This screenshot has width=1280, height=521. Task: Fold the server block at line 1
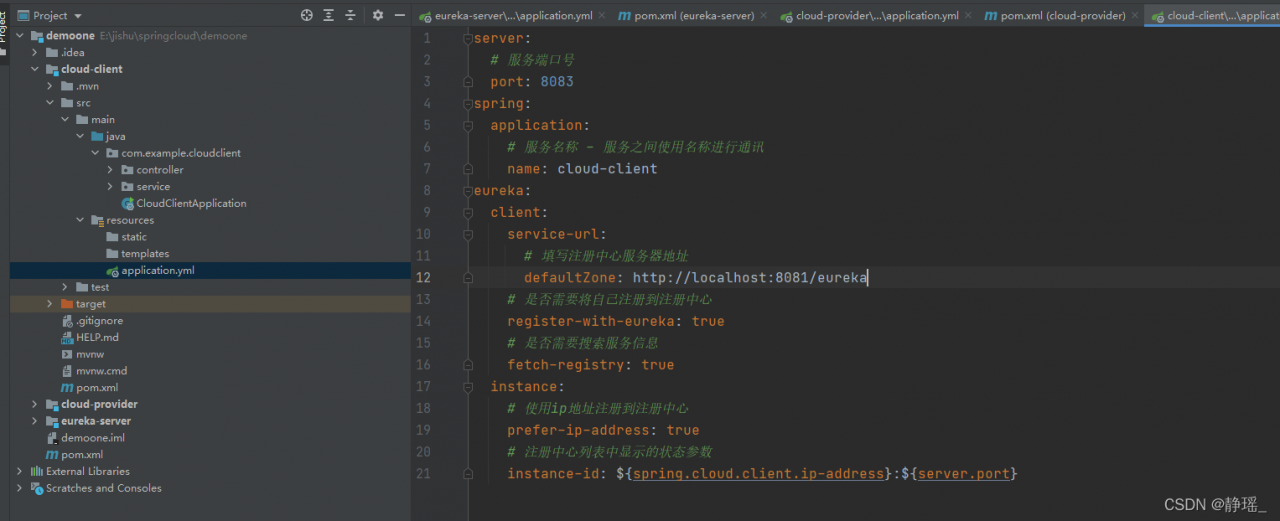point(467,38)
